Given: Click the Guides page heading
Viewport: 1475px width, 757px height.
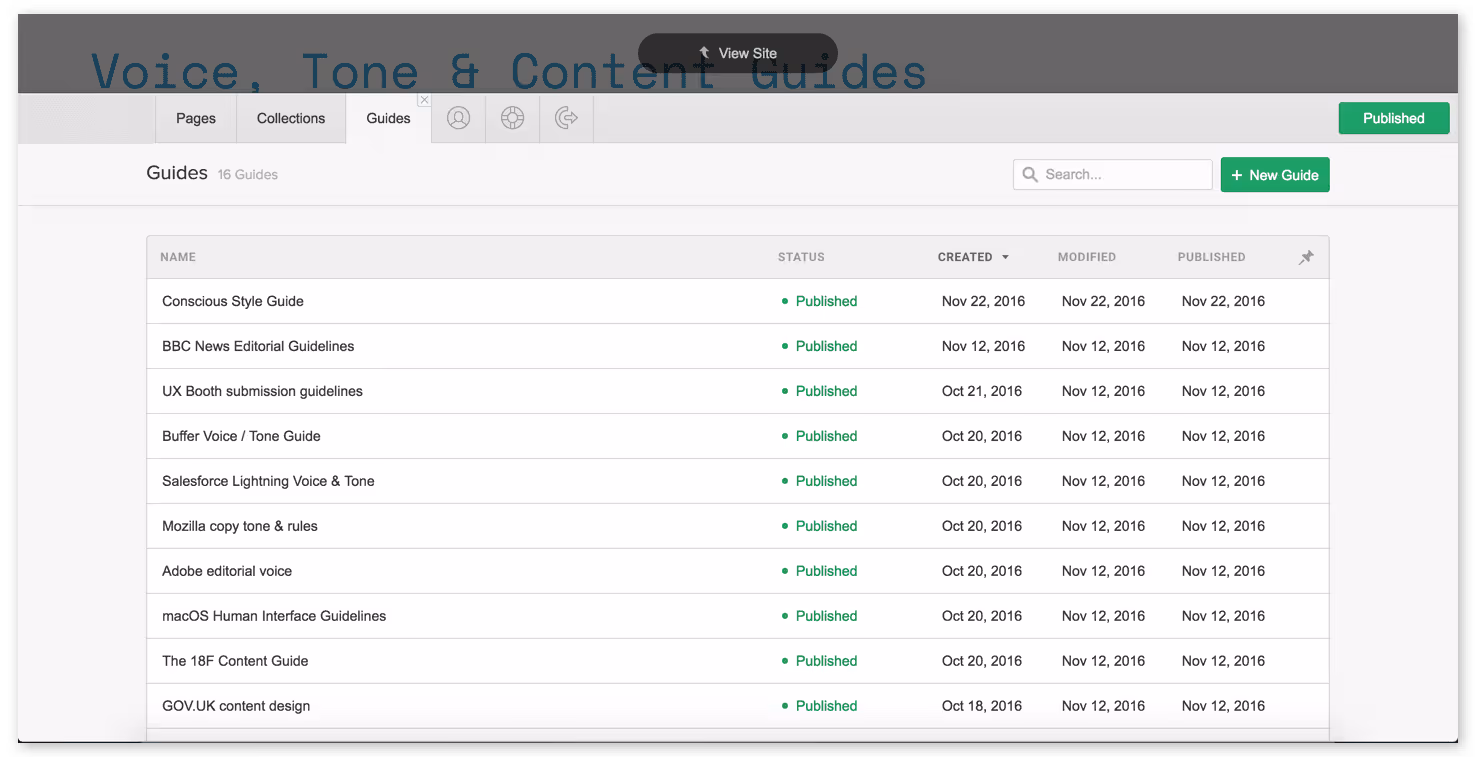Looking at the screenshot, I should point(177,173).
